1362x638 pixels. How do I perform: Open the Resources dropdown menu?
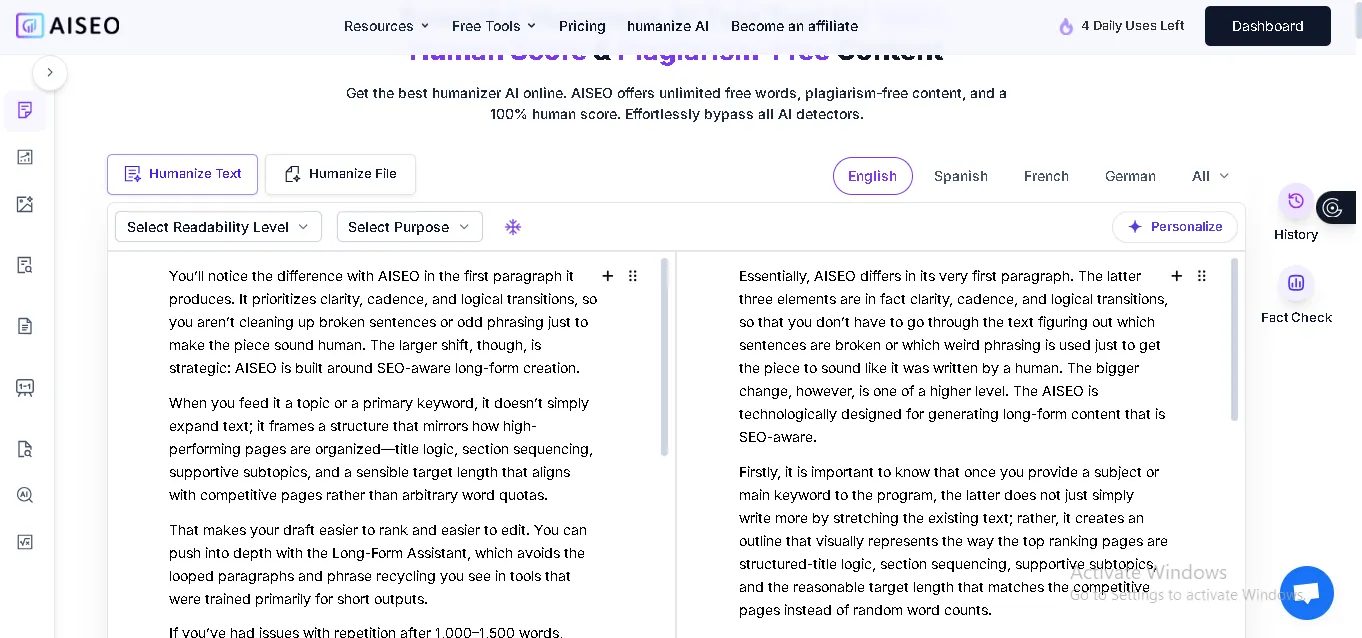(x=386, y=26)
